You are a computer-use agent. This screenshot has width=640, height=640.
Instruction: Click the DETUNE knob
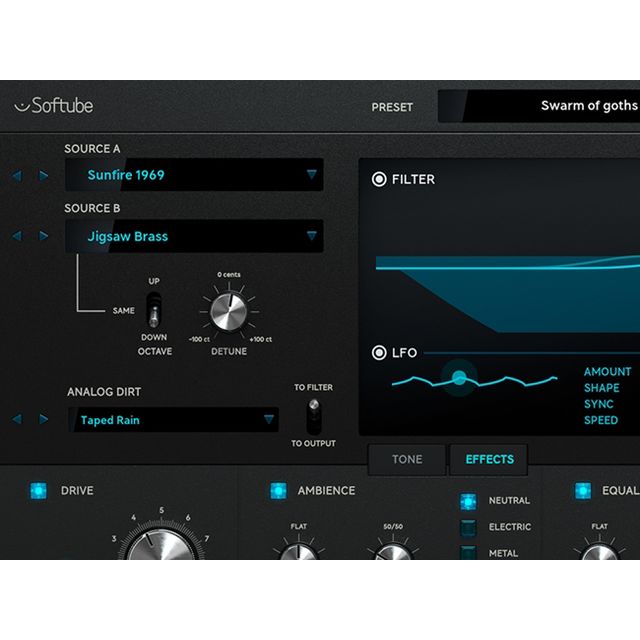click(229, 312)
